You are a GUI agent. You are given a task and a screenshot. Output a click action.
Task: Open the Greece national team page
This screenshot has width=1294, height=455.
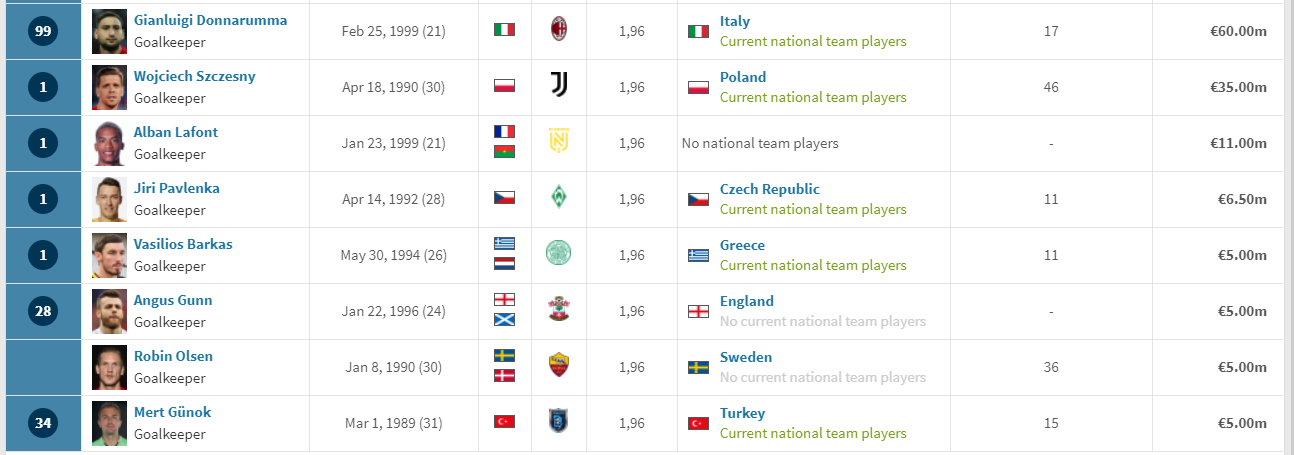coord(742,245)
